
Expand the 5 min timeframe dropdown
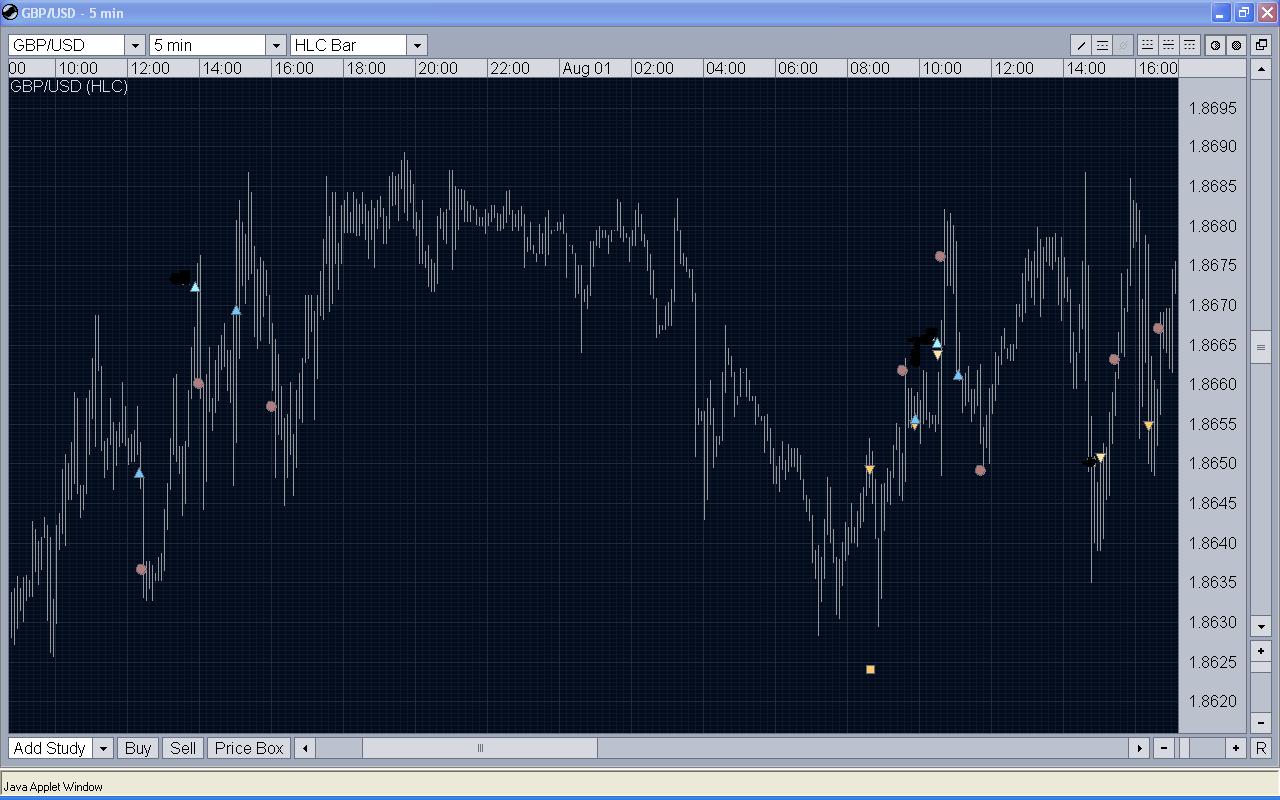[276, 45]
